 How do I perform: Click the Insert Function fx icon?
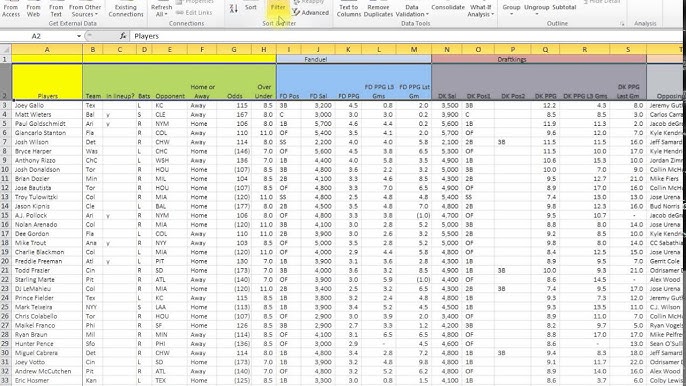click(x=123, y=36)
